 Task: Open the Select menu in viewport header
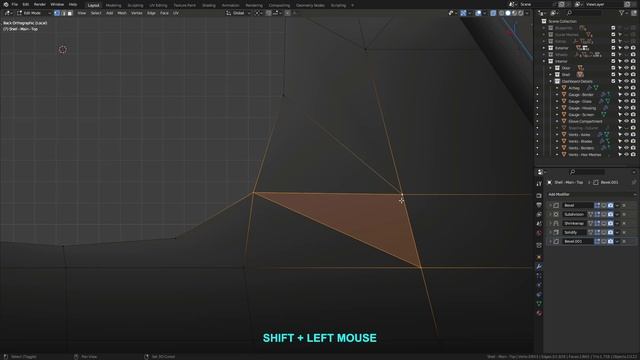click(96, 13)
